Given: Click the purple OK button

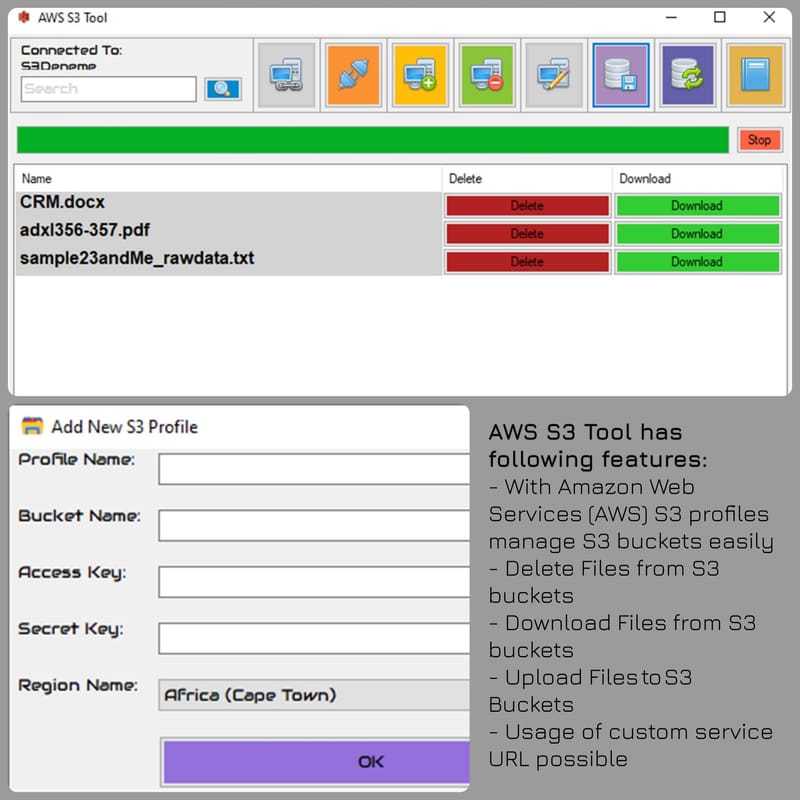Looking at the screenshot, I should pyautogui.click(x=316, y=762).
